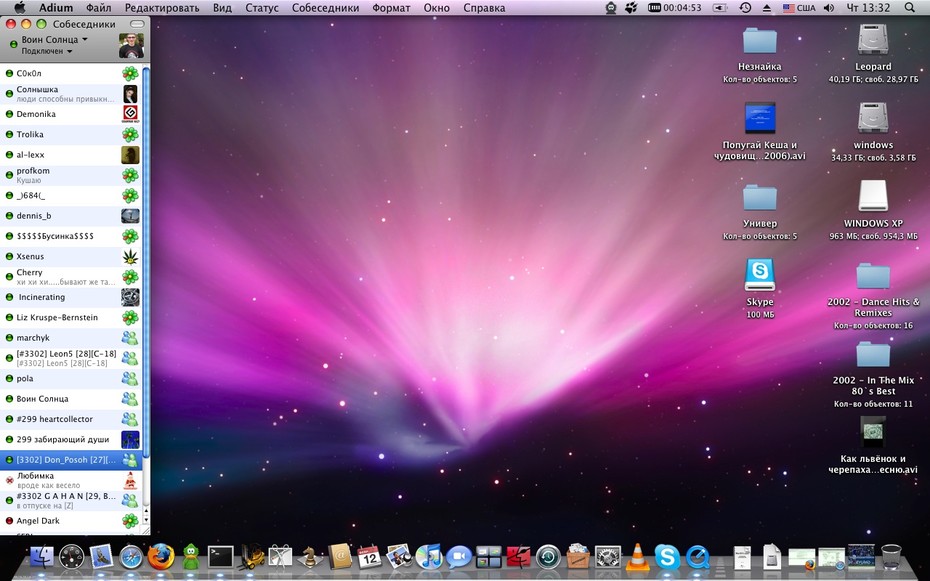Open the Статус menu
This screenshot has height=581, width=930.
262,8
